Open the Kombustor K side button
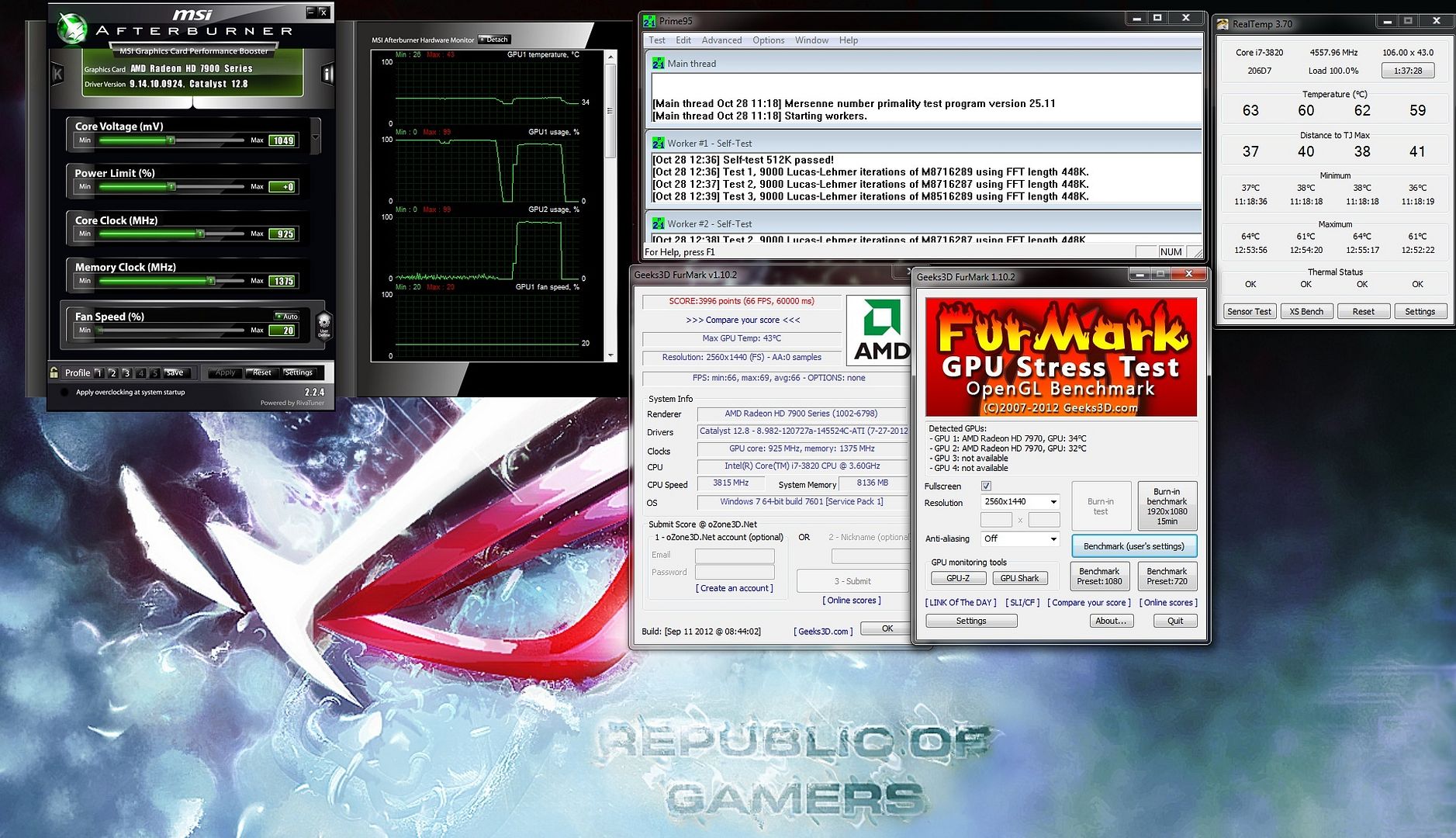 point(57,74)
